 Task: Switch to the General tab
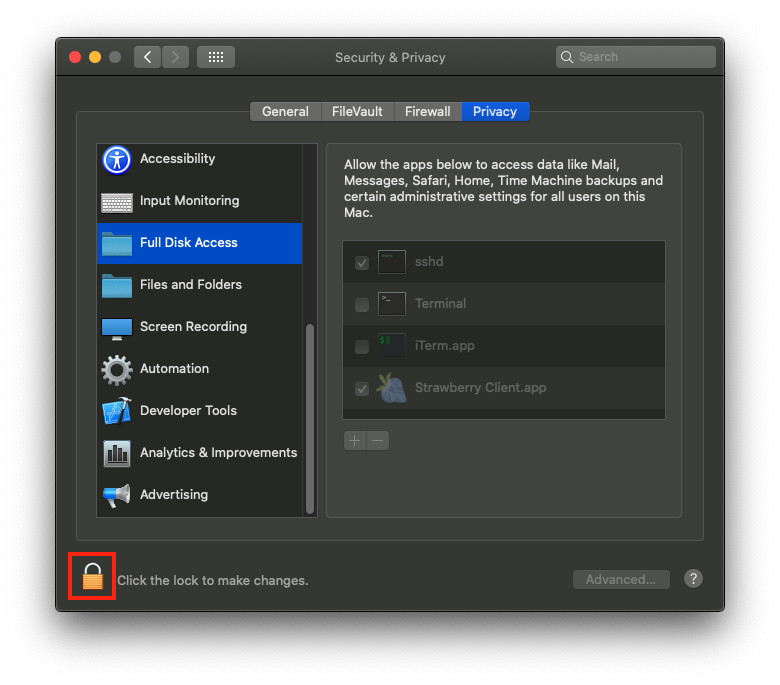point(285,112)
